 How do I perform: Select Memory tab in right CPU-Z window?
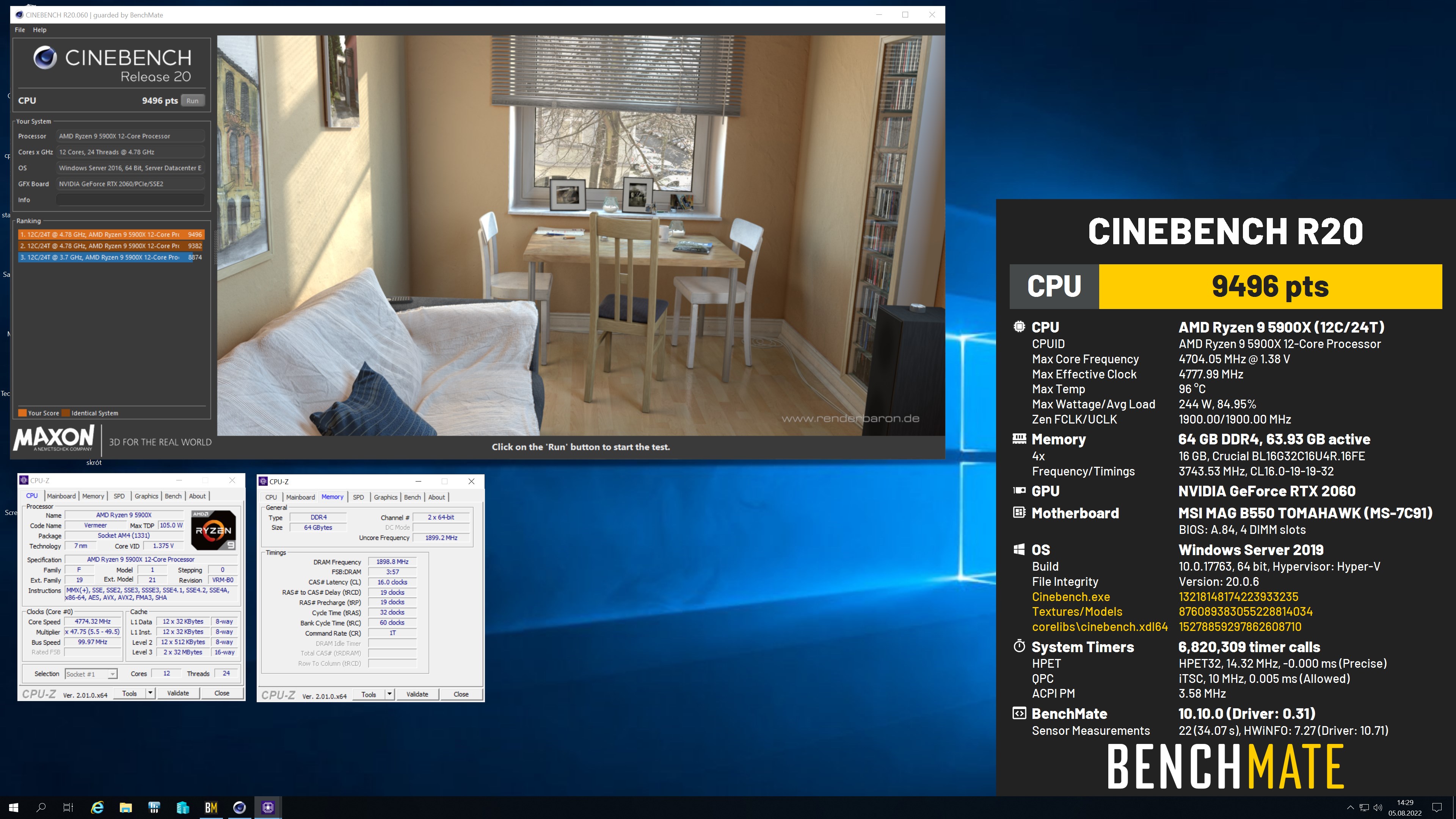(x=333, y=497)
